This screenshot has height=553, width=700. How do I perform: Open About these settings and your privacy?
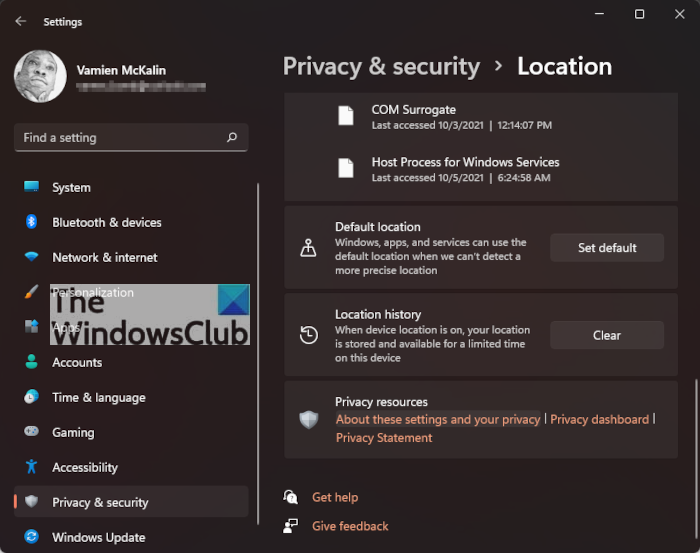438,420
